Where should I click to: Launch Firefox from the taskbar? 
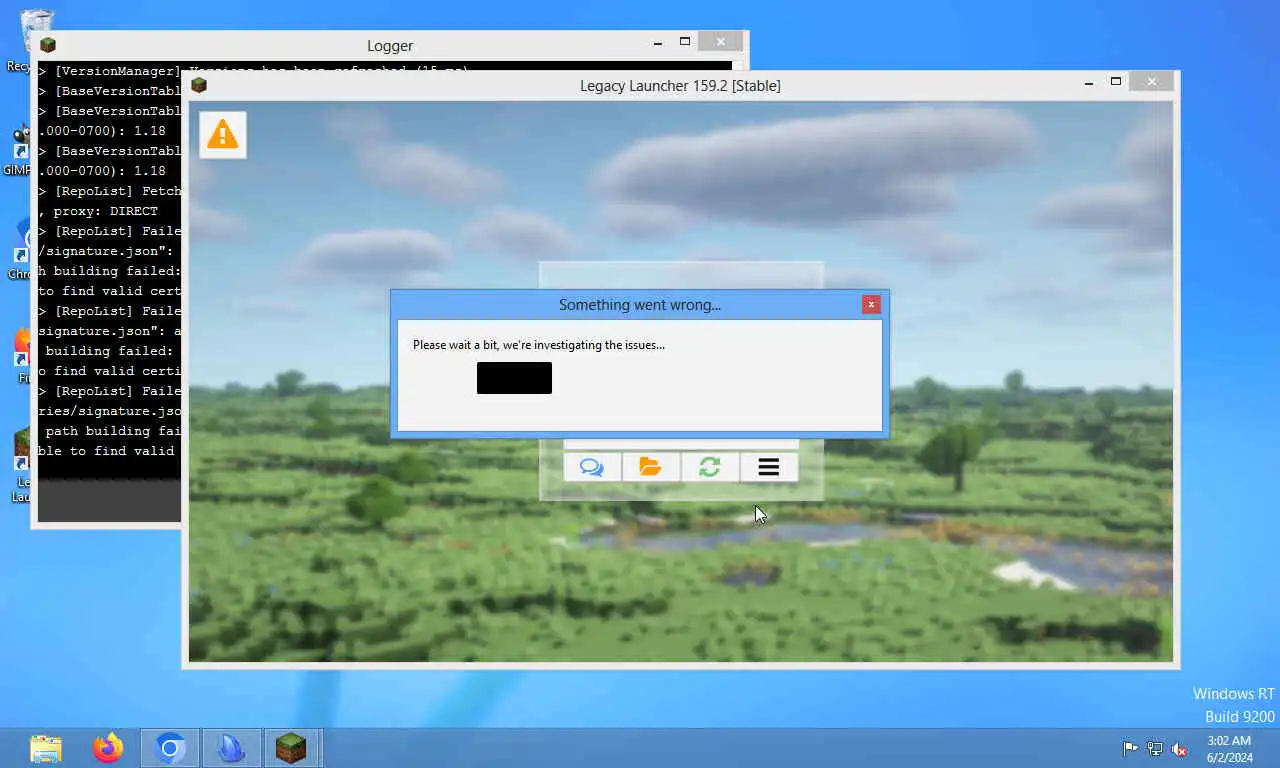coord(108,748)
